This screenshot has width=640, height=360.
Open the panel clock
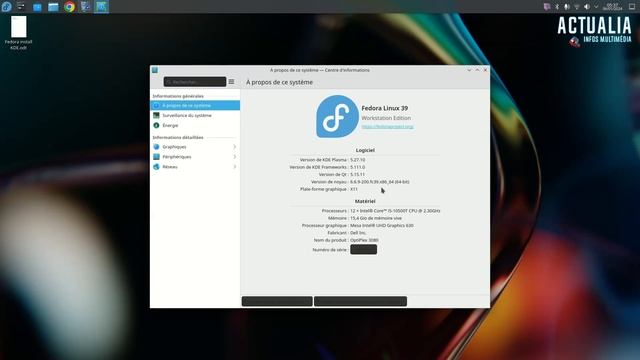(x=612, y=7)
